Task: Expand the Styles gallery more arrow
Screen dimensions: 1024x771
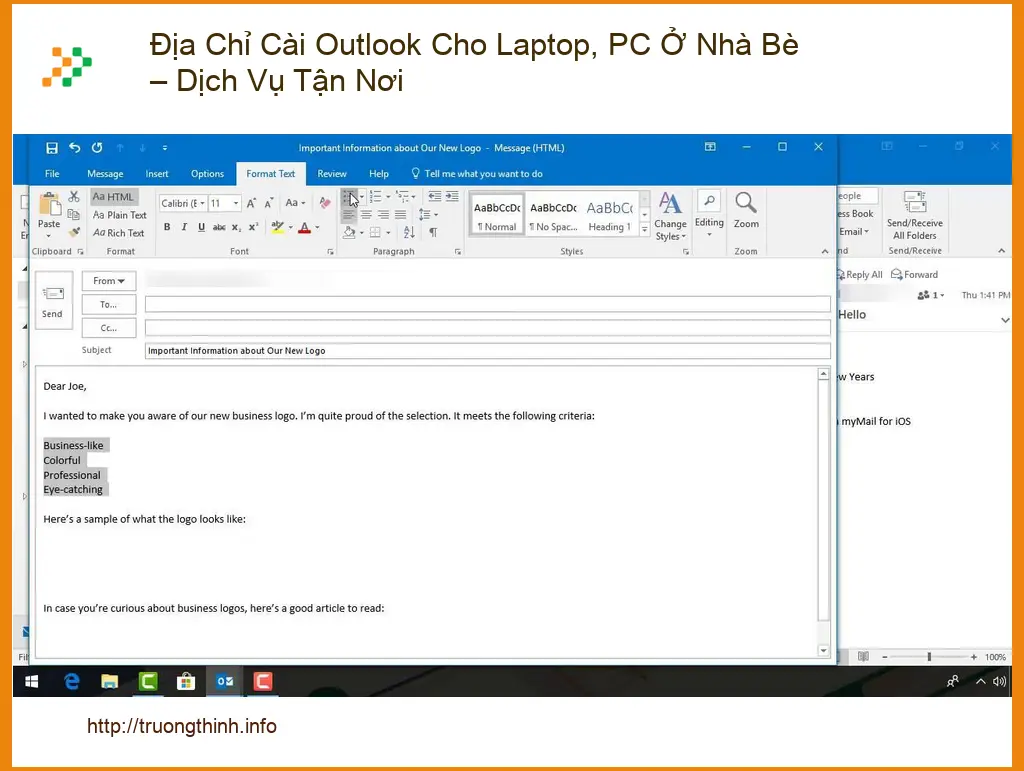Action: (645, 229)
